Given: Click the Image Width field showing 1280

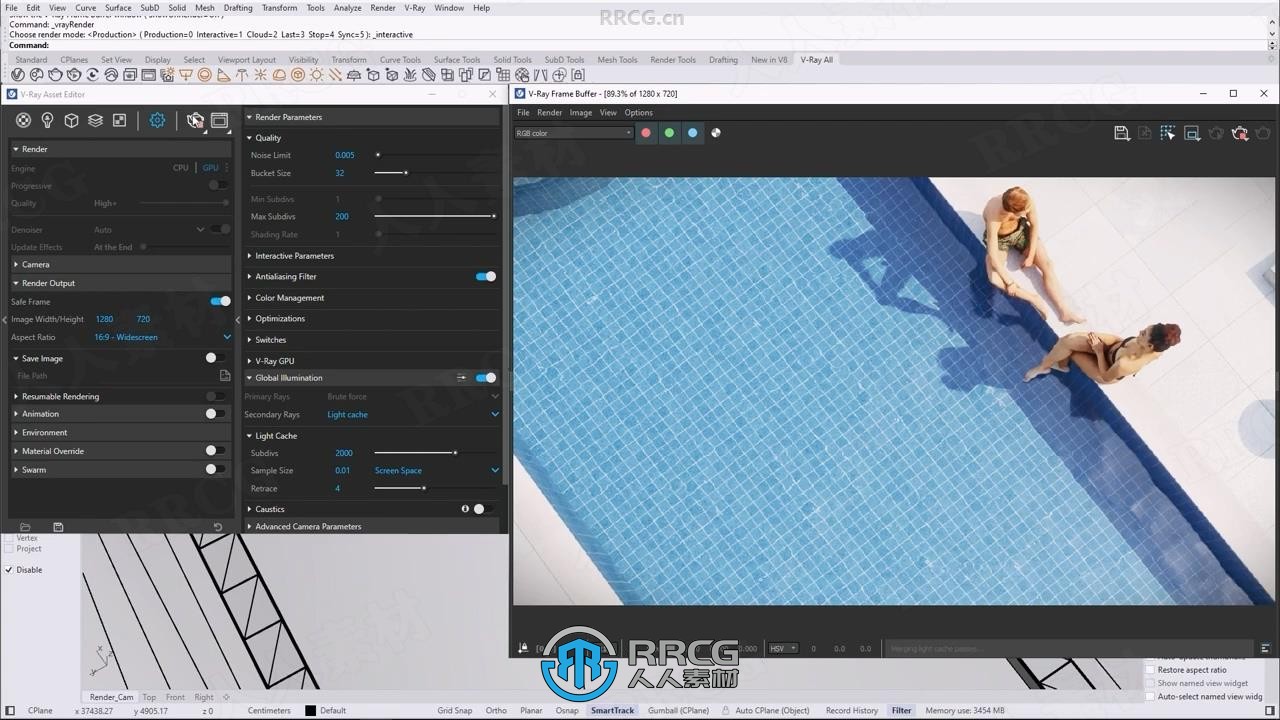Looking at the screenshot, I should pos(104,319).
